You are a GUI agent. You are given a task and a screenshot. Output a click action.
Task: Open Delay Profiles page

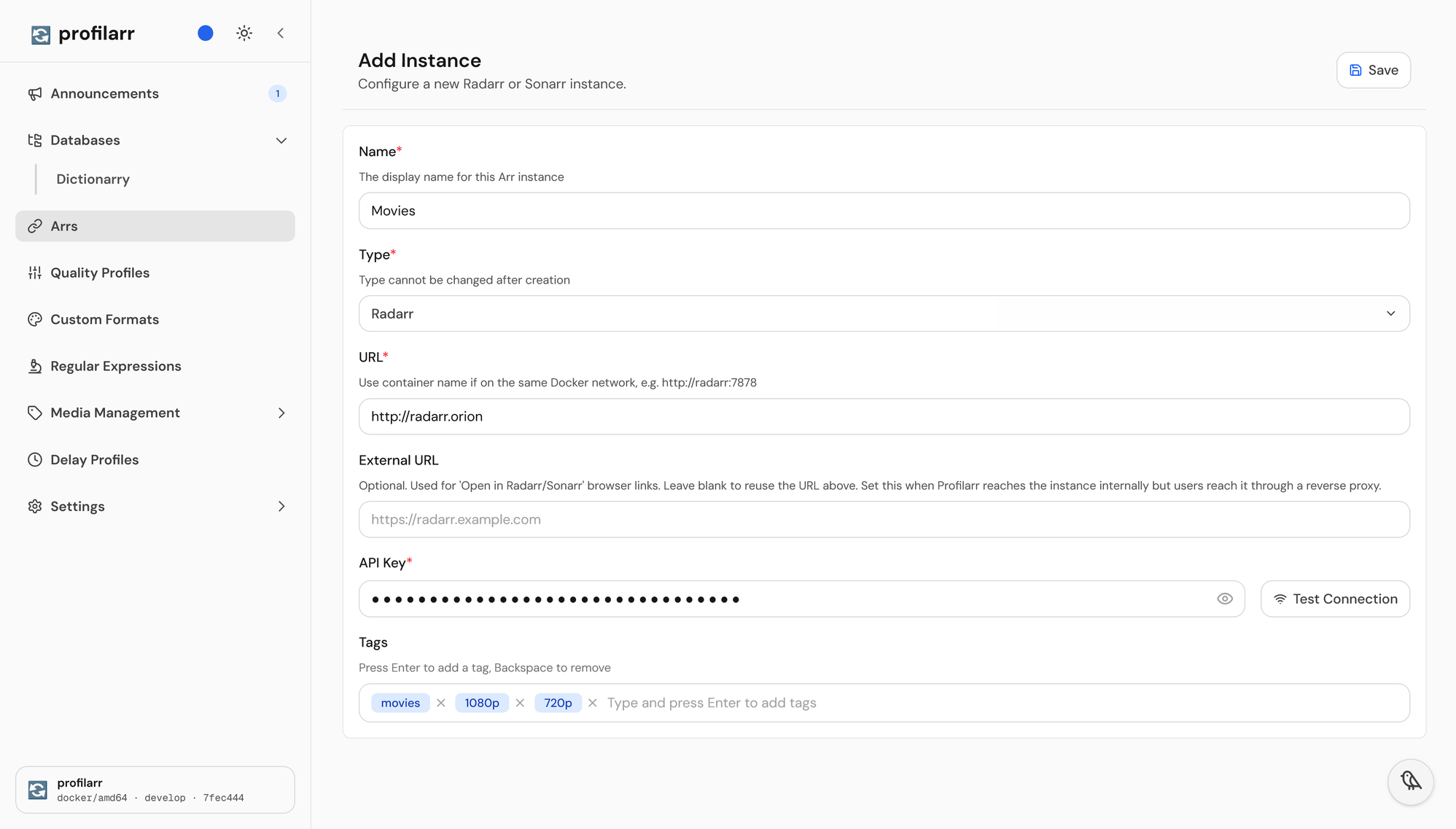[155, 459]
